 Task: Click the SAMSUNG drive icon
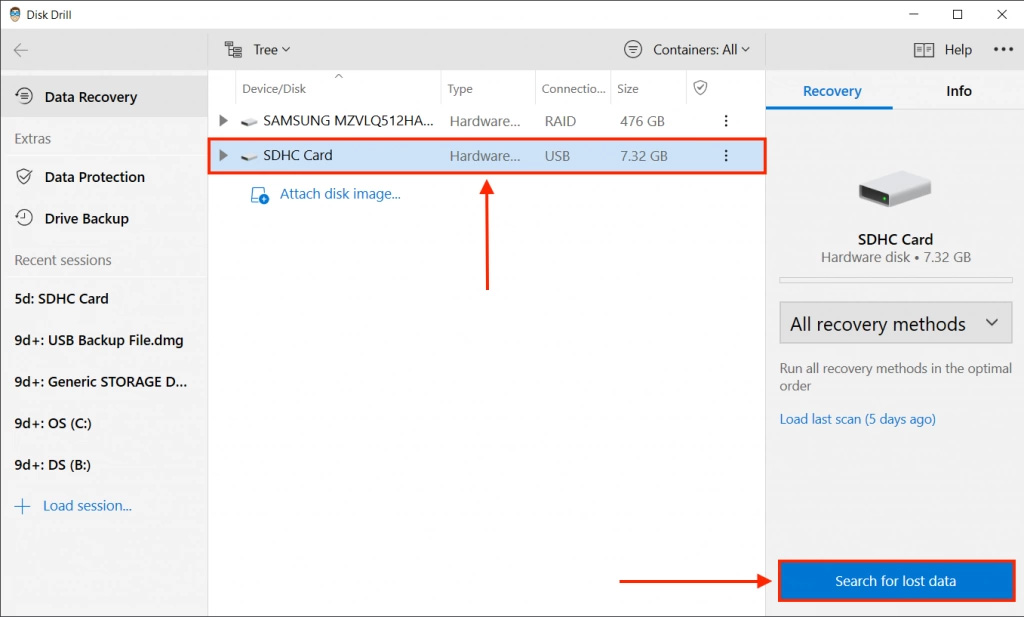coord(249,121)
